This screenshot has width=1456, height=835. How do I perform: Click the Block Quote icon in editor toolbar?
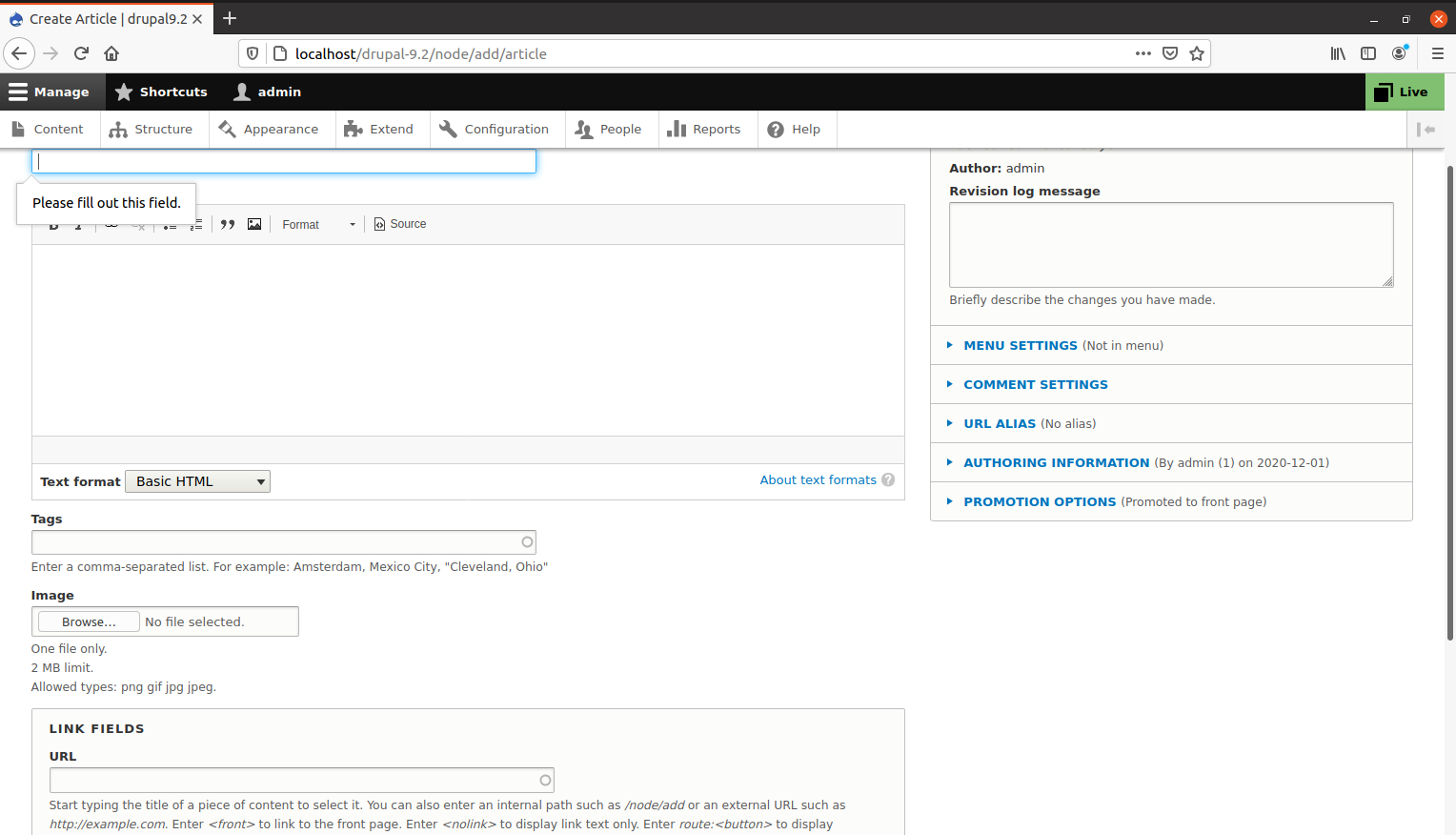point(228,224)
